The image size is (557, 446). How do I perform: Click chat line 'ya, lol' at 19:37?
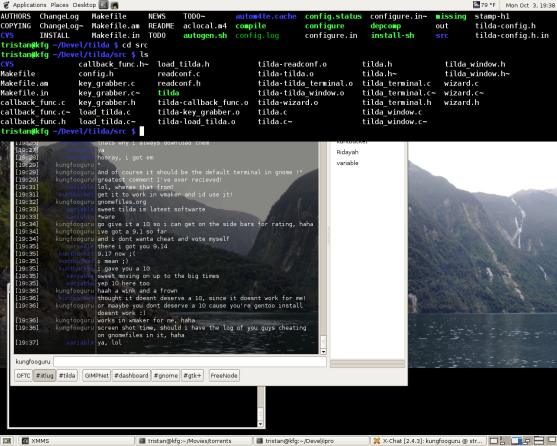[x=109, y=343]
